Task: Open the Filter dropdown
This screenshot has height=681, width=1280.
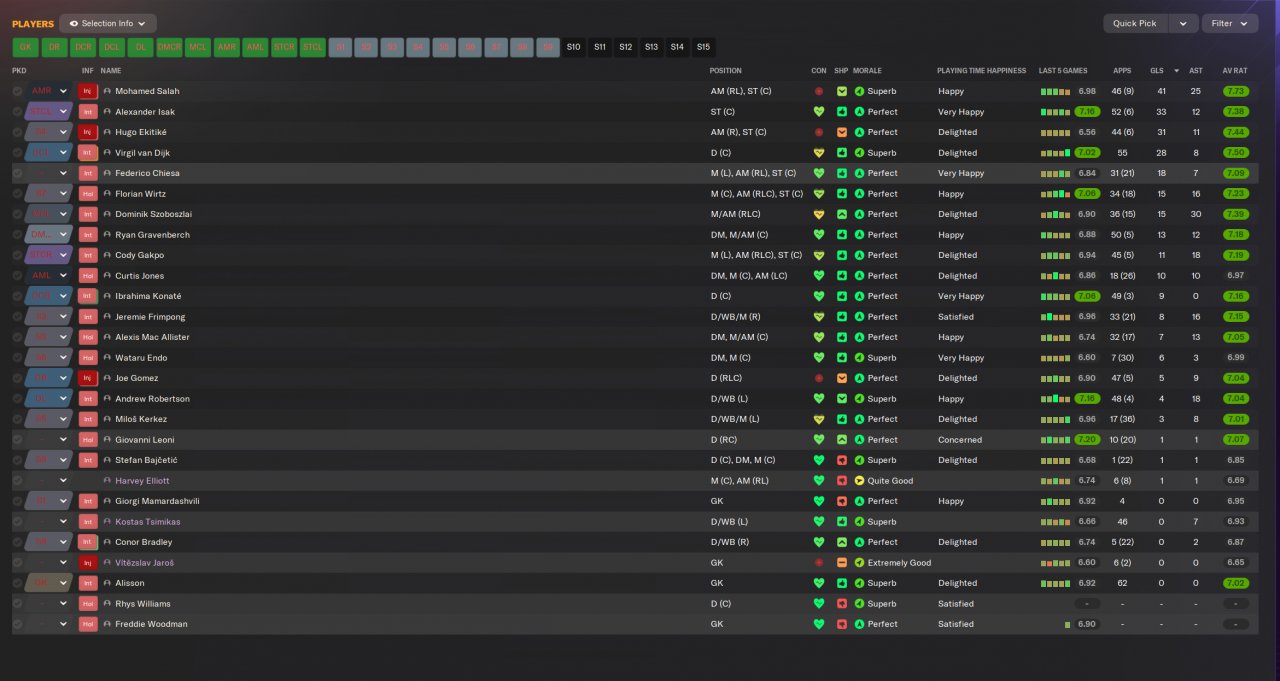Action: coord(1230,23)
